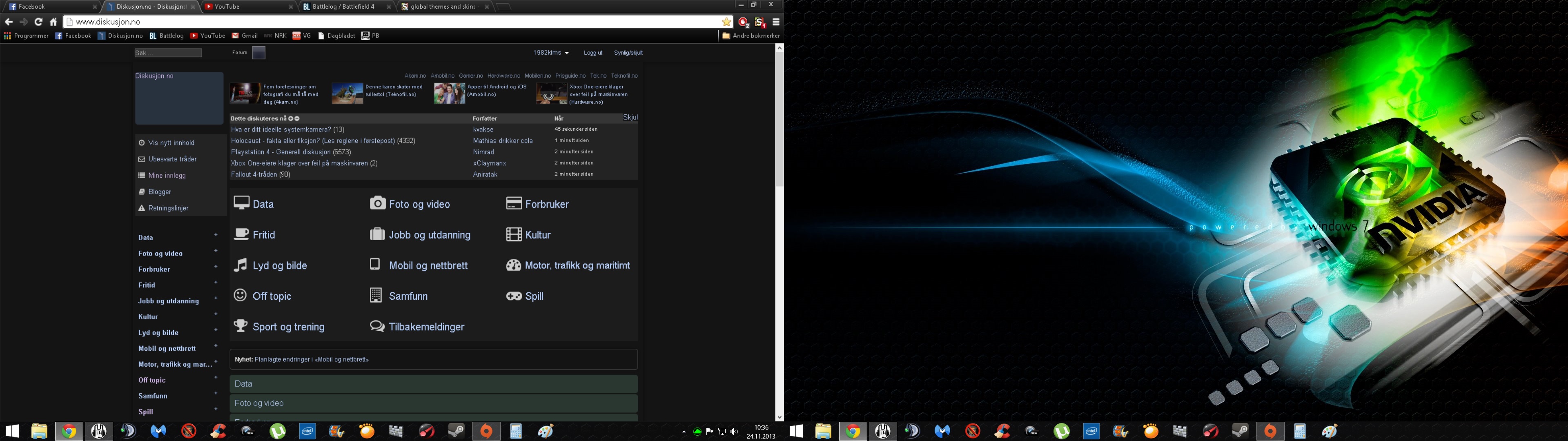Expand Jobb og utdanning in the sidebar
This screenshot has height=441, width=1568.
tap(216, 298)
